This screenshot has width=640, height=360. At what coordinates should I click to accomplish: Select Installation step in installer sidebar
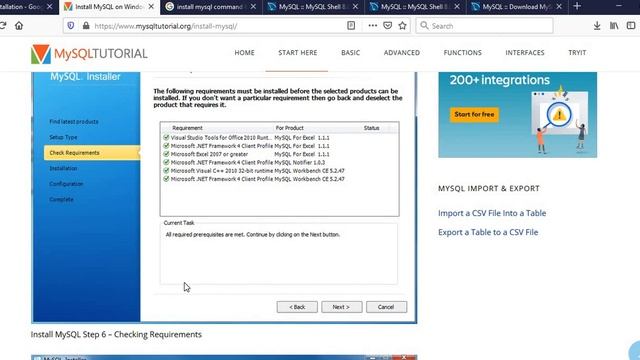click(63, 168)
